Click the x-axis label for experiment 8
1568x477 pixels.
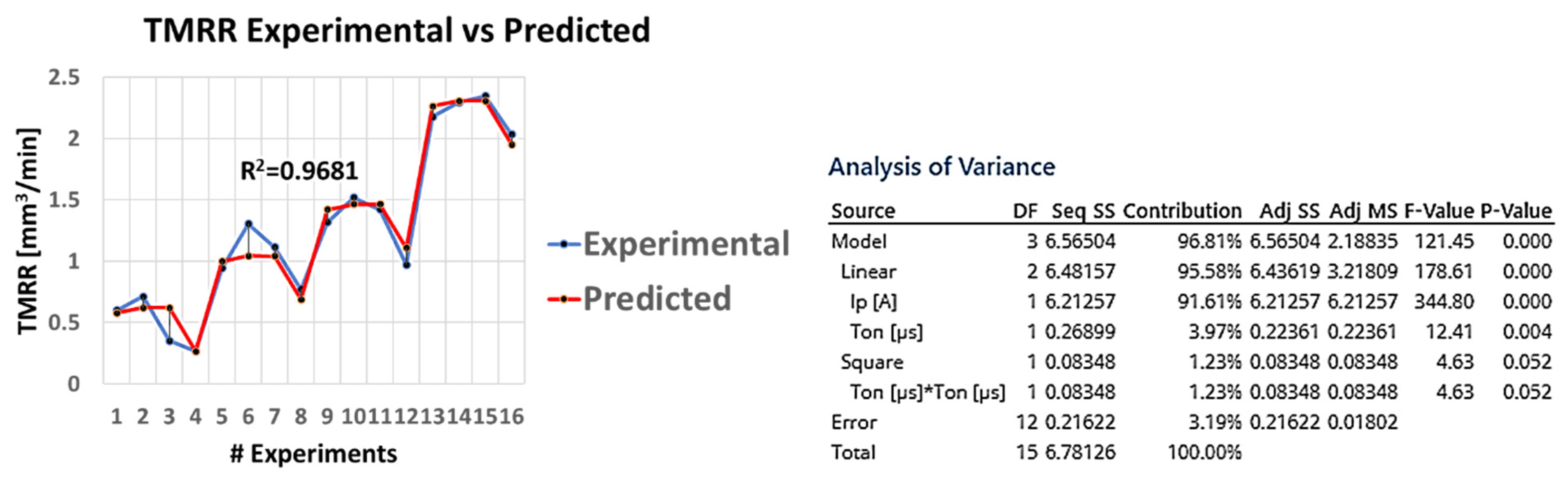click(x=301, y=417)
